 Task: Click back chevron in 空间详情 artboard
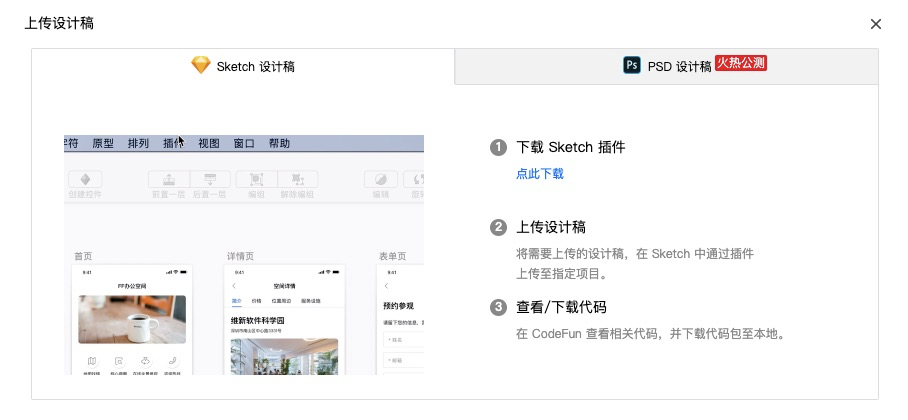[x=234, y=286]
